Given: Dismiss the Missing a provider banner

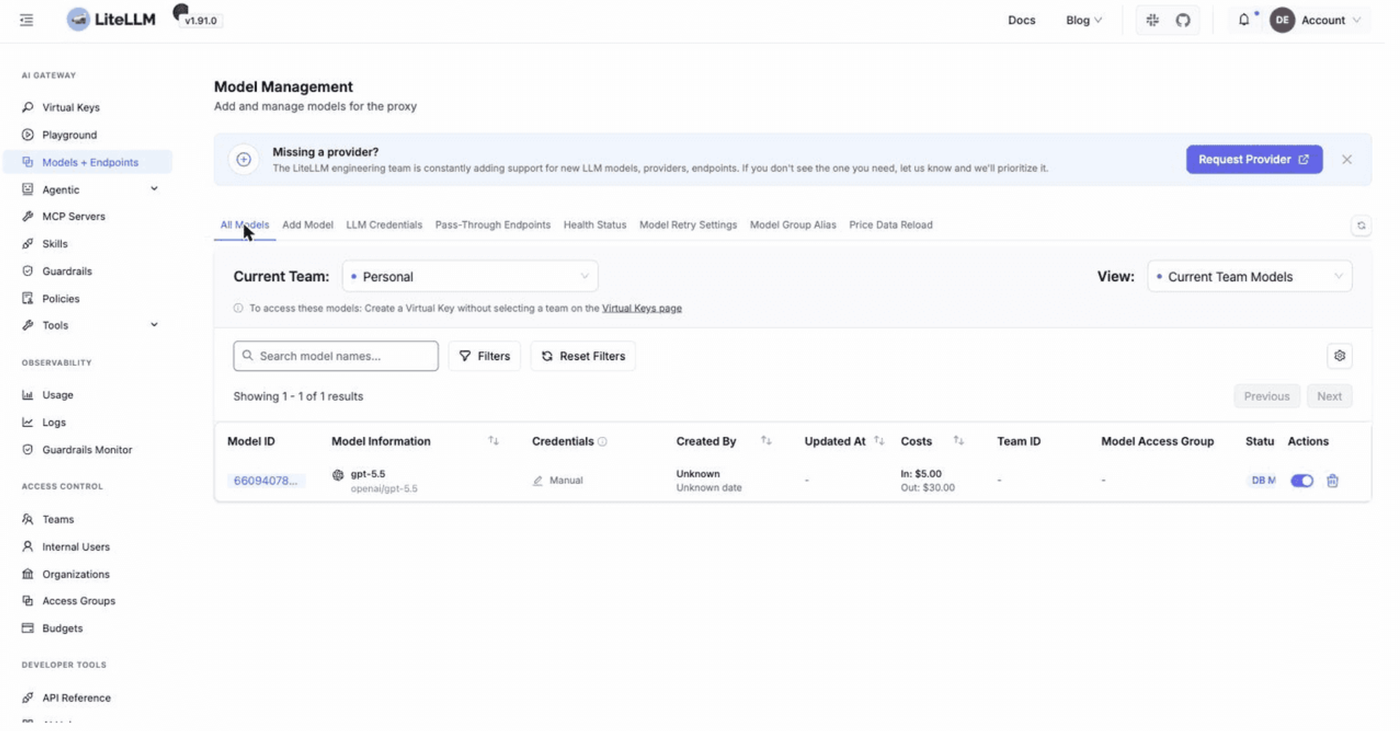Looking at the screenshot, I should (x=1347, y=159).
